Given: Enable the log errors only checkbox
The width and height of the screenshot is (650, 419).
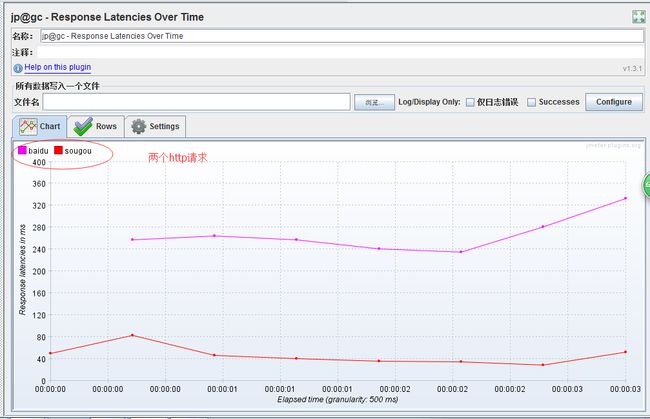Looking at the screenshot, I should (x=470, y=102).
